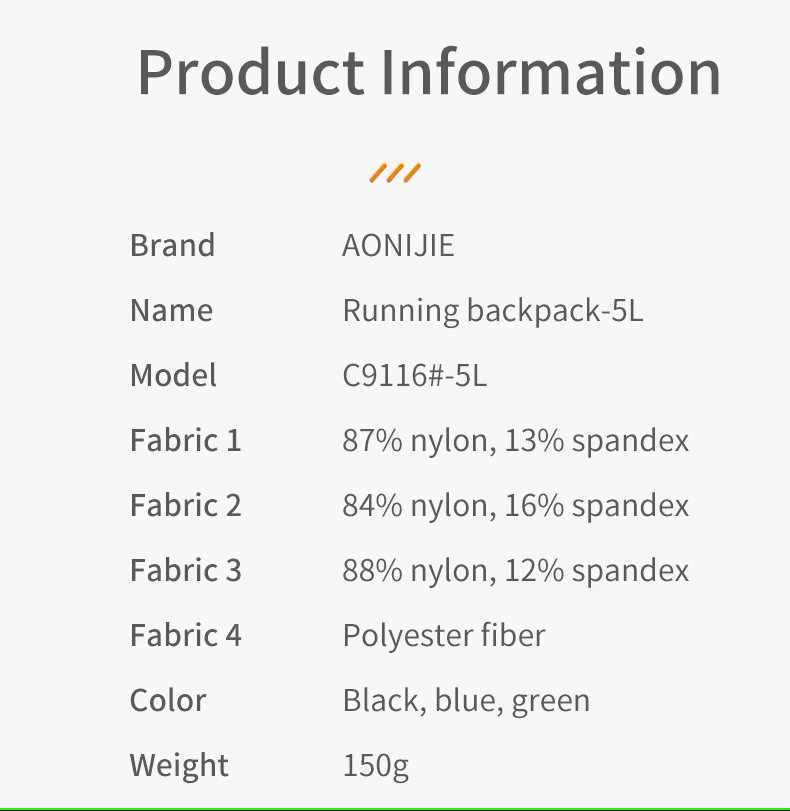Select the Name row label

[171, 310]
